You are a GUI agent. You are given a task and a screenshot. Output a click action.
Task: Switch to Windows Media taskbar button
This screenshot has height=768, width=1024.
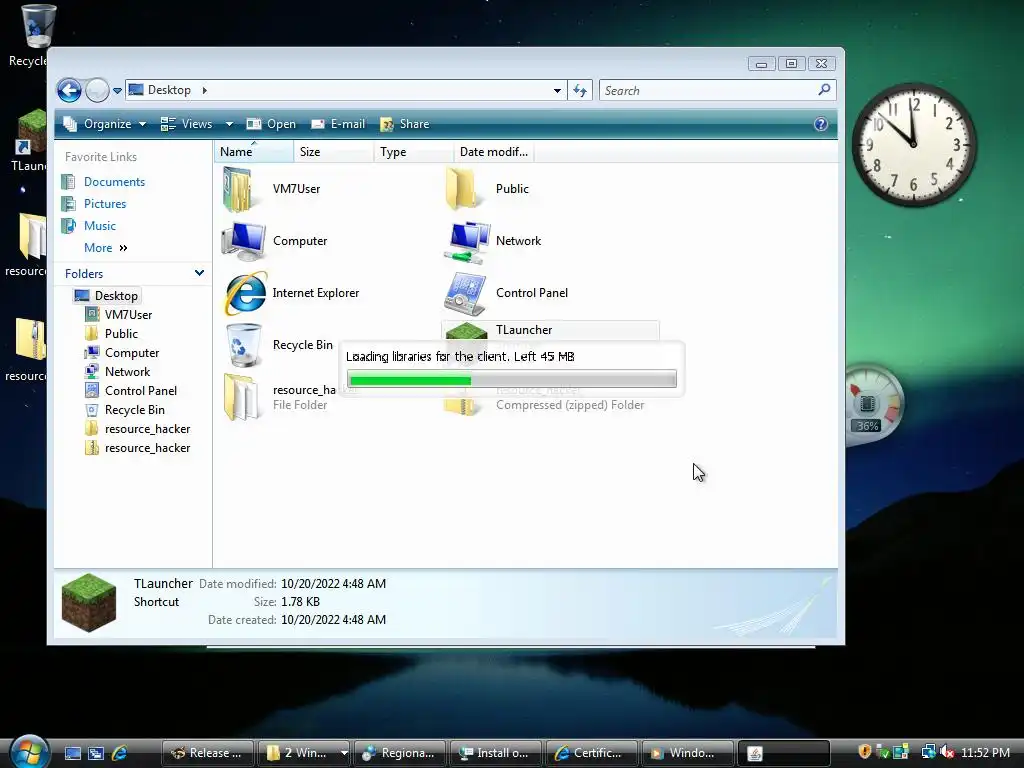point(688,753)
